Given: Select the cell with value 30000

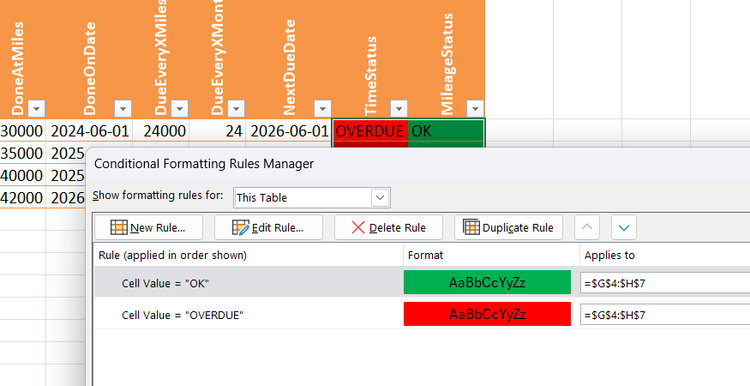Looking at the screenshot, I should [x=22, y=131].
